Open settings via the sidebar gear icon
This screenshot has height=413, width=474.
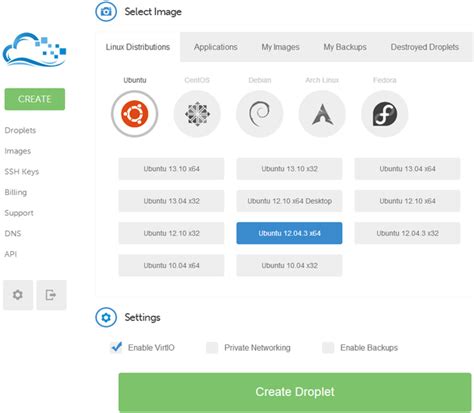click(x=18, y=295)
